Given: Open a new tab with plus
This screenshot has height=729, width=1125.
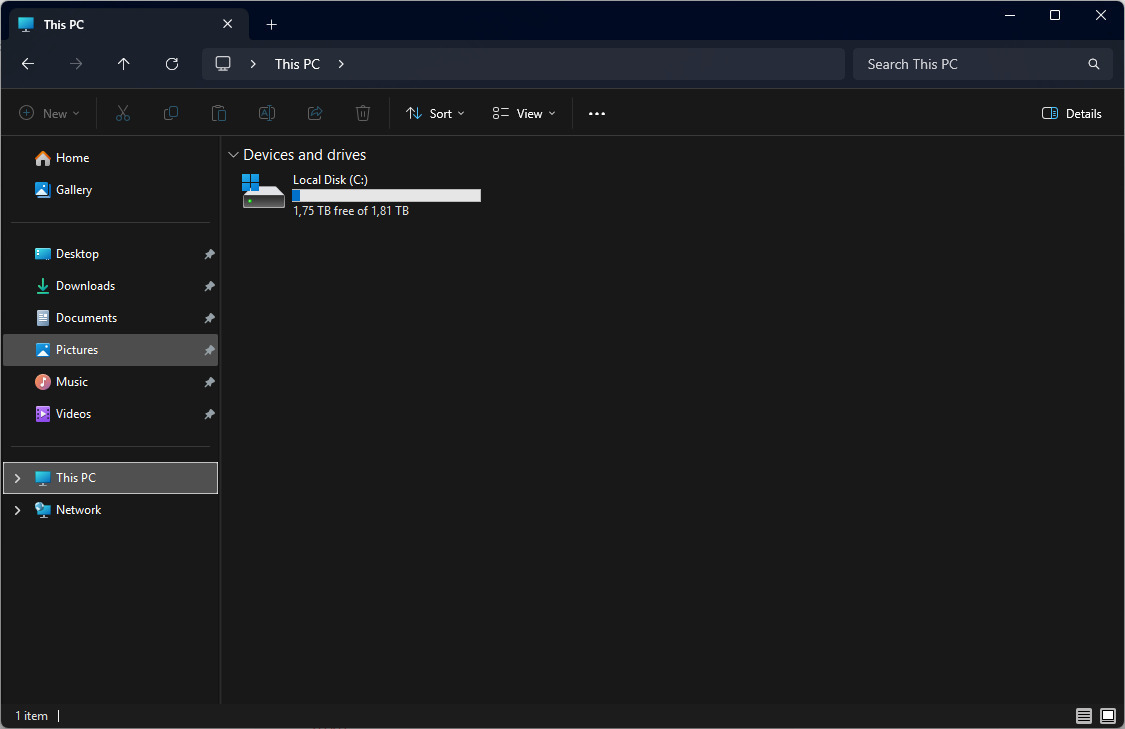Looking at the screenshot, I should point(271,24).
